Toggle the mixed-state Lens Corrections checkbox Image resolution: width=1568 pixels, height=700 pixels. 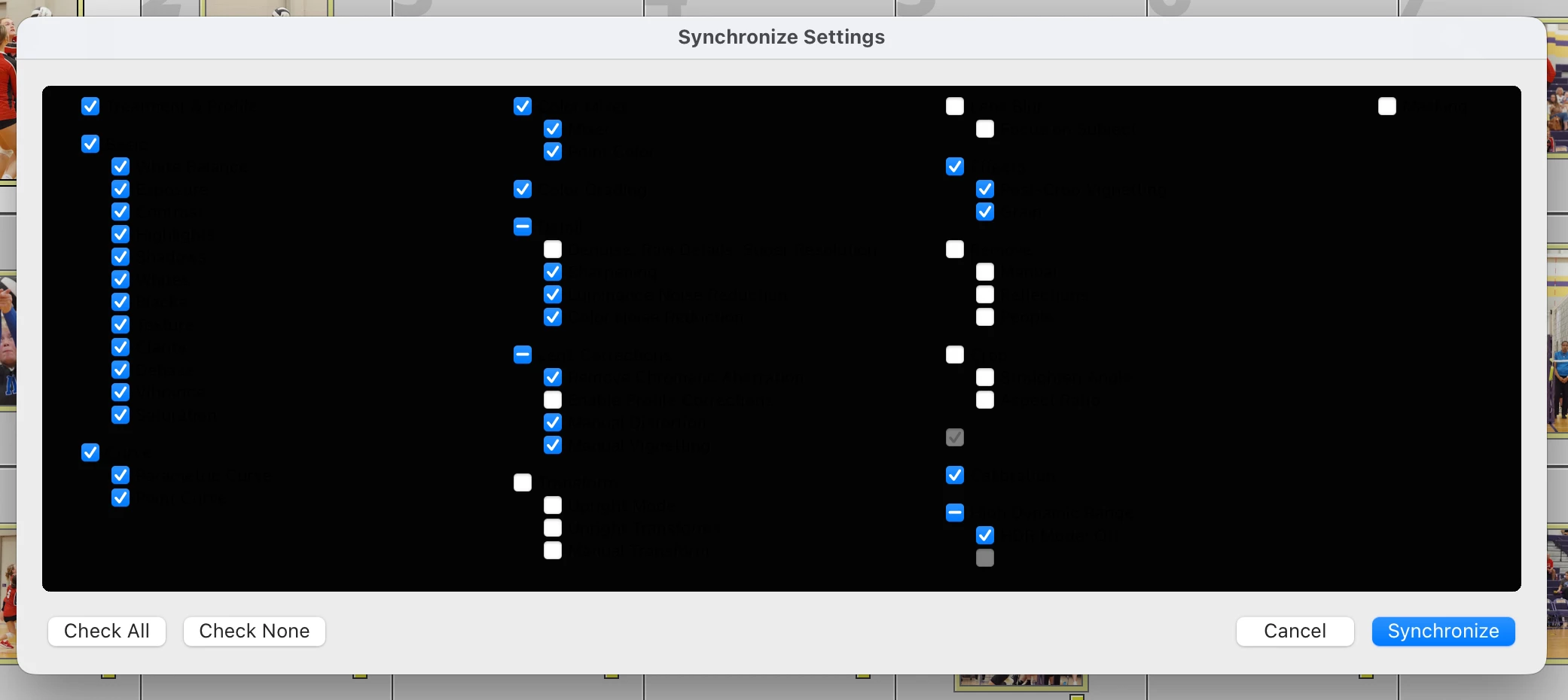pos(523,355)
